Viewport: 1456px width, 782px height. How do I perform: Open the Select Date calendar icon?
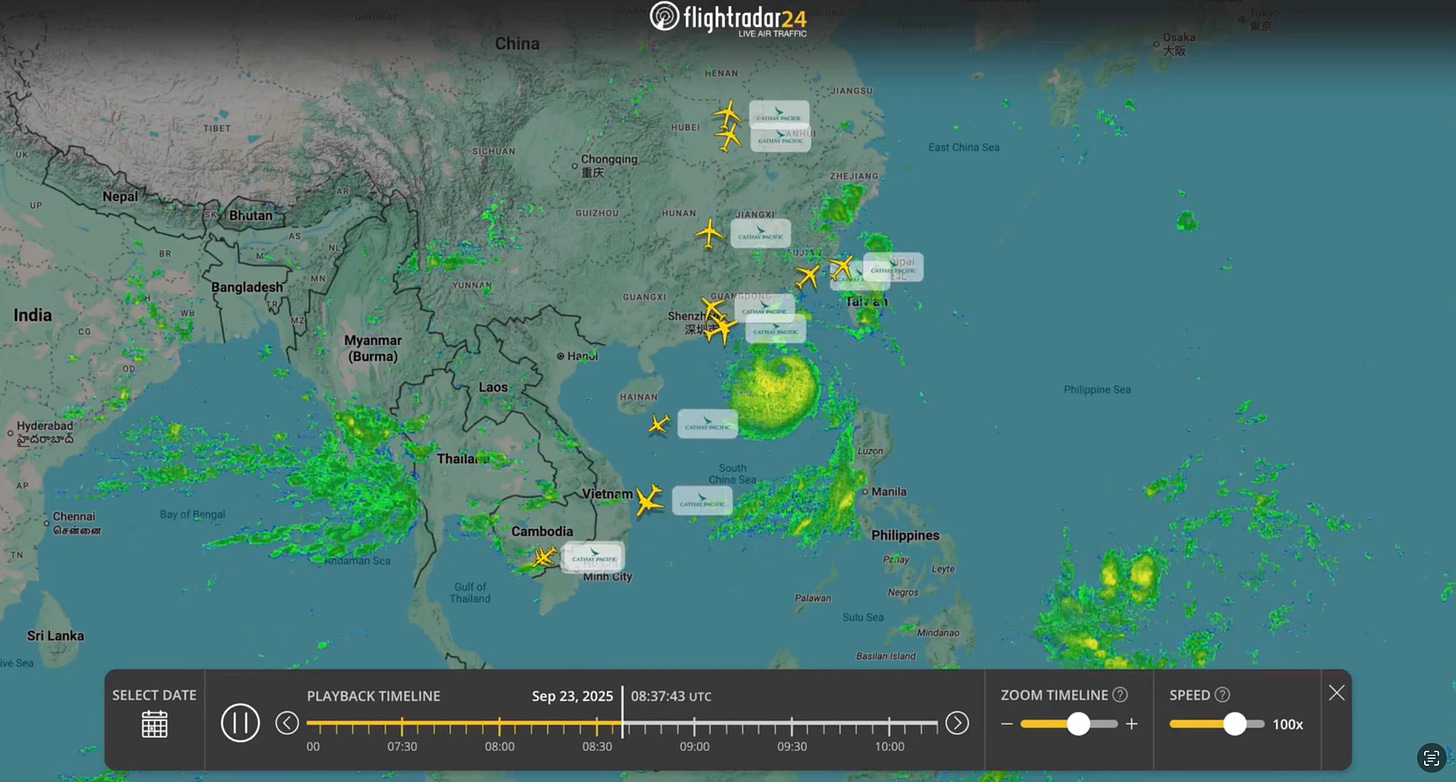[154, 724]
